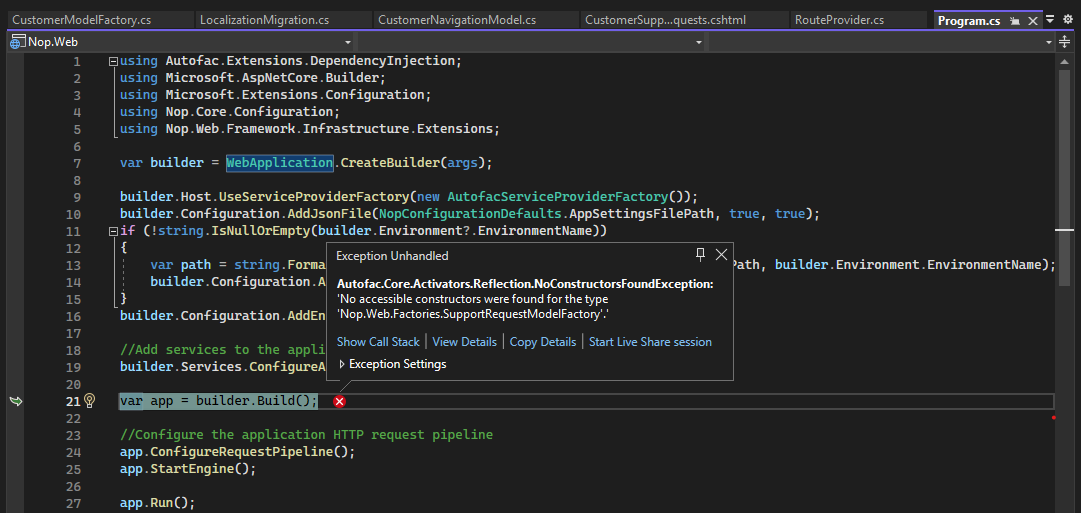Click the app.Run(); statement

pyautogui.click(x=158, y=503)
